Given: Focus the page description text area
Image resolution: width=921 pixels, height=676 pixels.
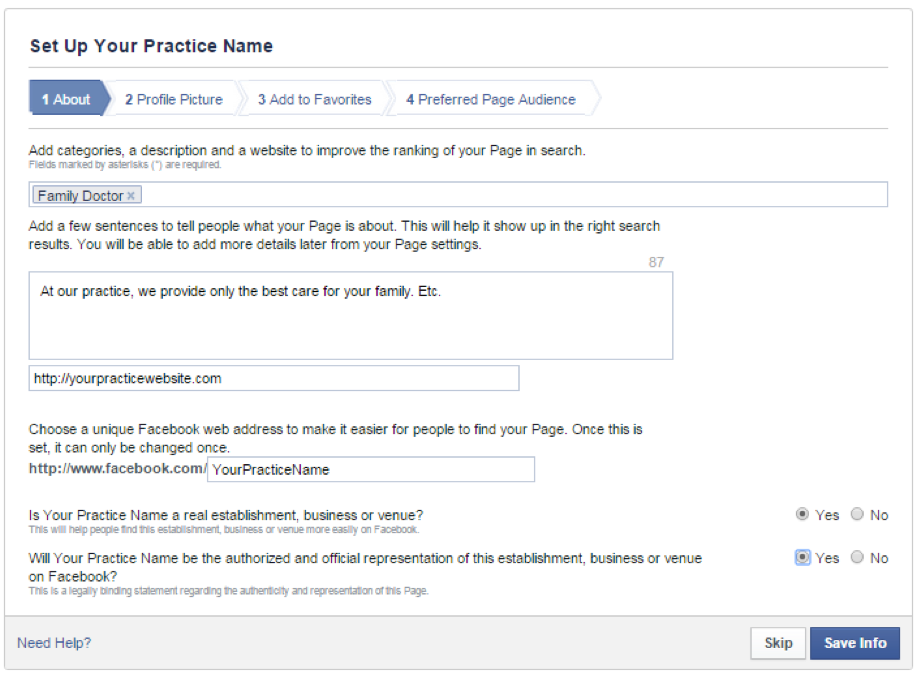Looking at the screenshot, I should (351, 315).
